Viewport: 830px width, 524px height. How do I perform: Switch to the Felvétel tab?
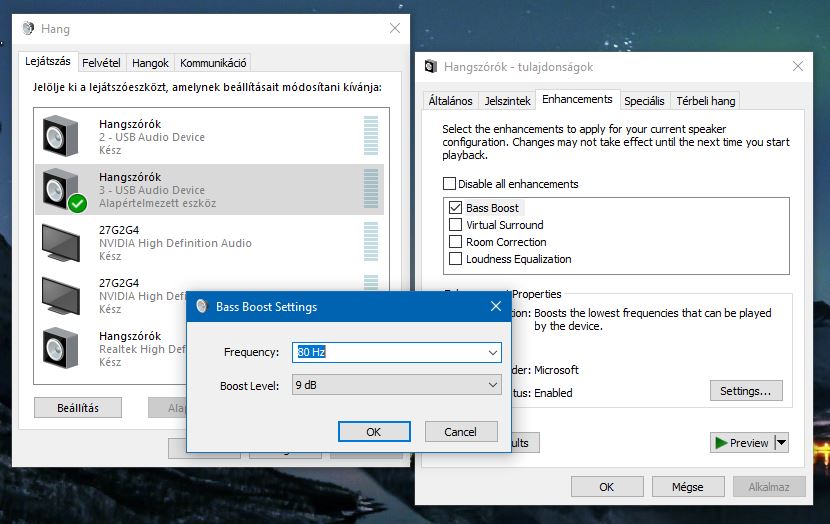pyautogui.click(x=102, y=63)
